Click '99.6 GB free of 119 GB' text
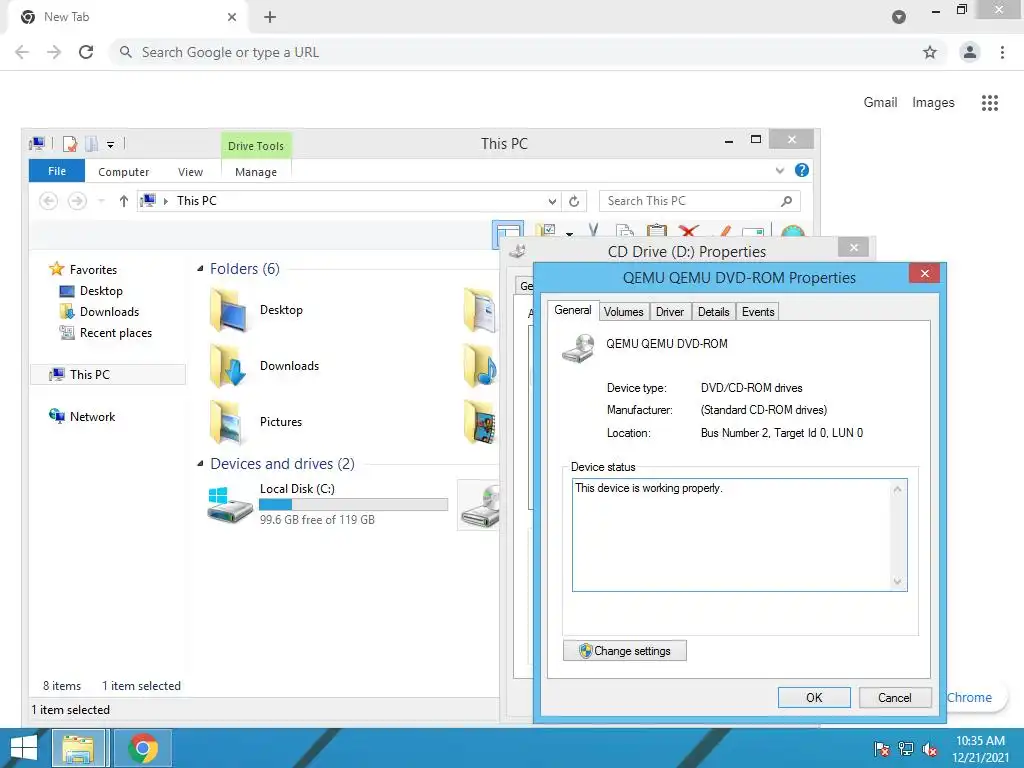This screenshot has height=768, width=1024. click(x=317, y=520)
